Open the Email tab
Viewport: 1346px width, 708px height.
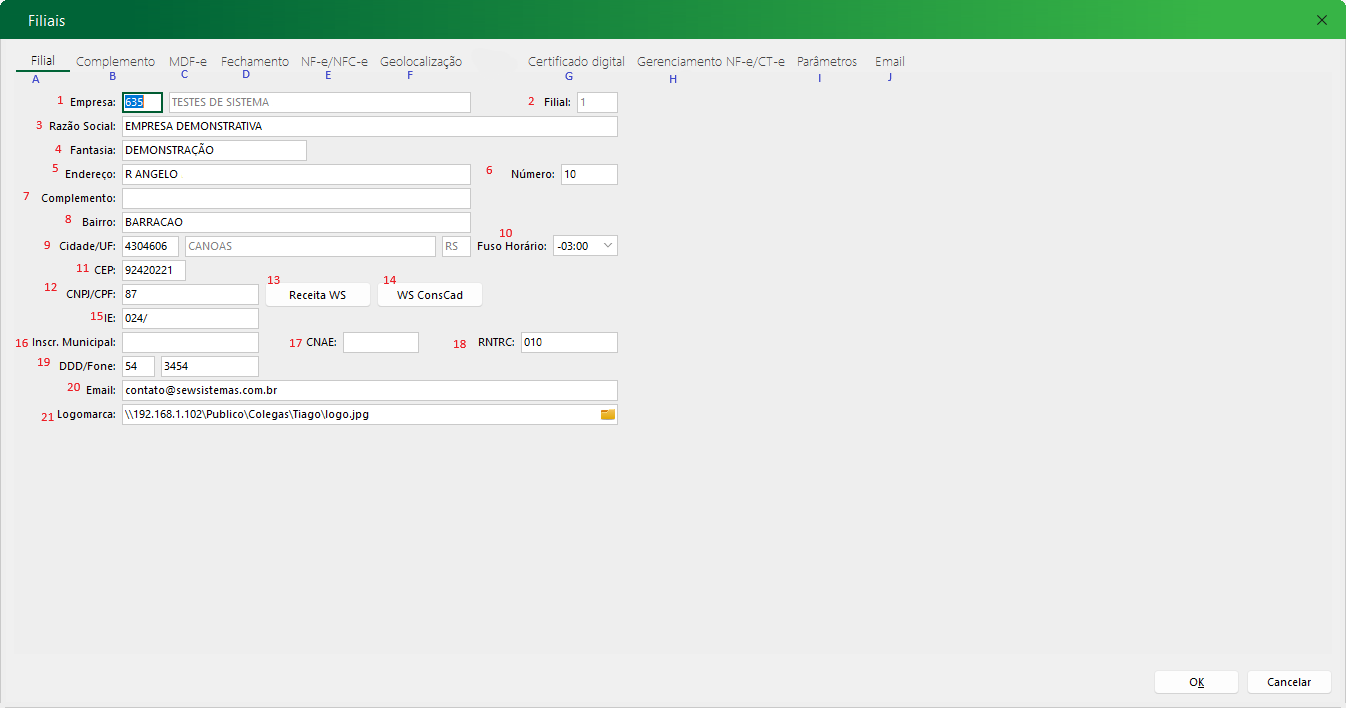pyautogui.click(x=890, y=62)
